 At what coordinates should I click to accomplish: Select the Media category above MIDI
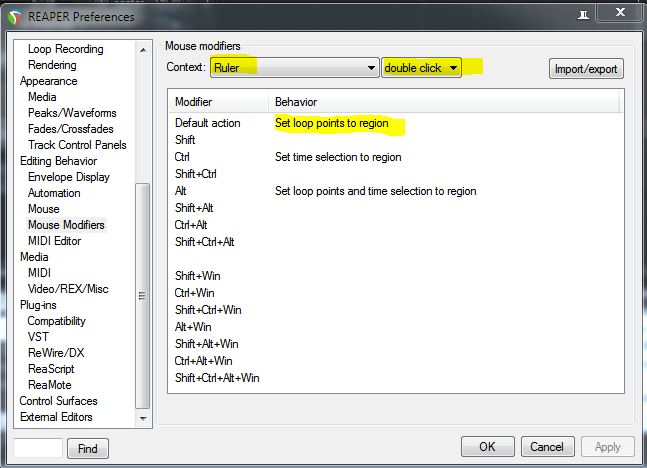coord(34,257)
